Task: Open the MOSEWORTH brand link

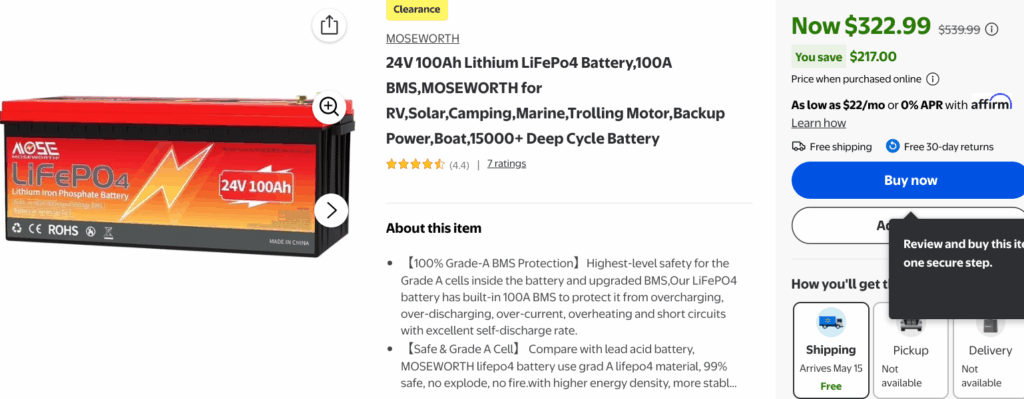Action: [x=423, y=39]
